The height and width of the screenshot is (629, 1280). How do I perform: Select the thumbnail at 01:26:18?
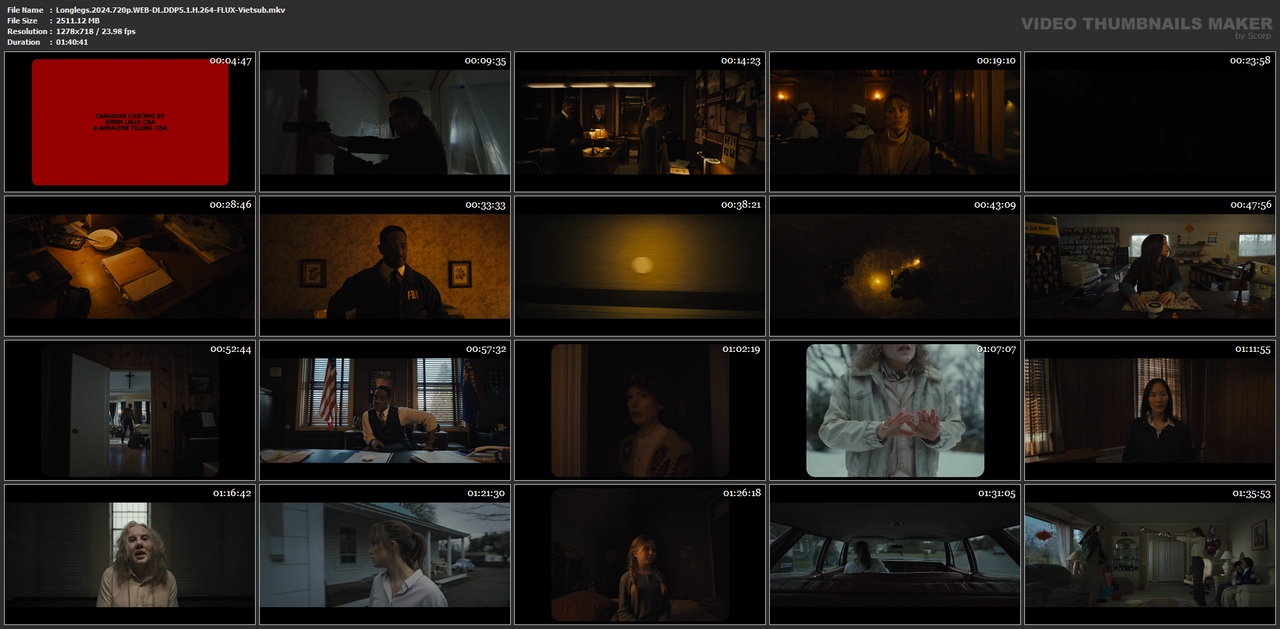pos(640,554)
